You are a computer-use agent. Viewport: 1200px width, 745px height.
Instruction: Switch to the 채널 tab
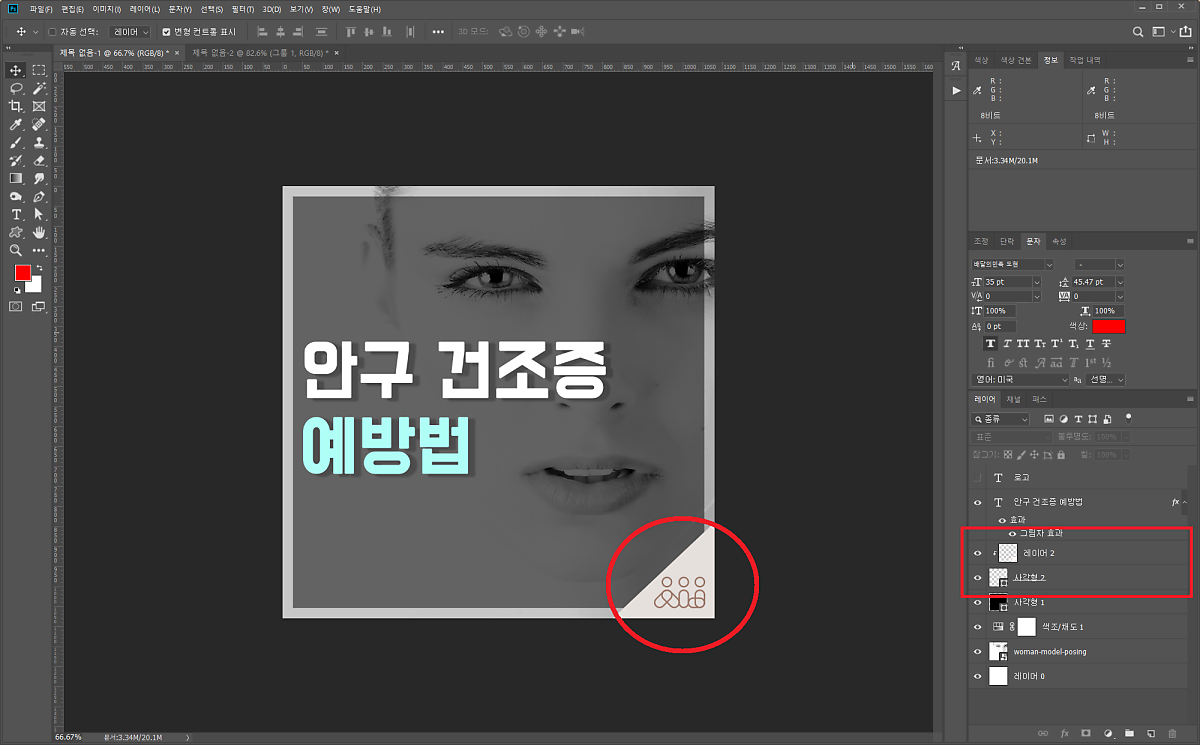[1013, 399]
